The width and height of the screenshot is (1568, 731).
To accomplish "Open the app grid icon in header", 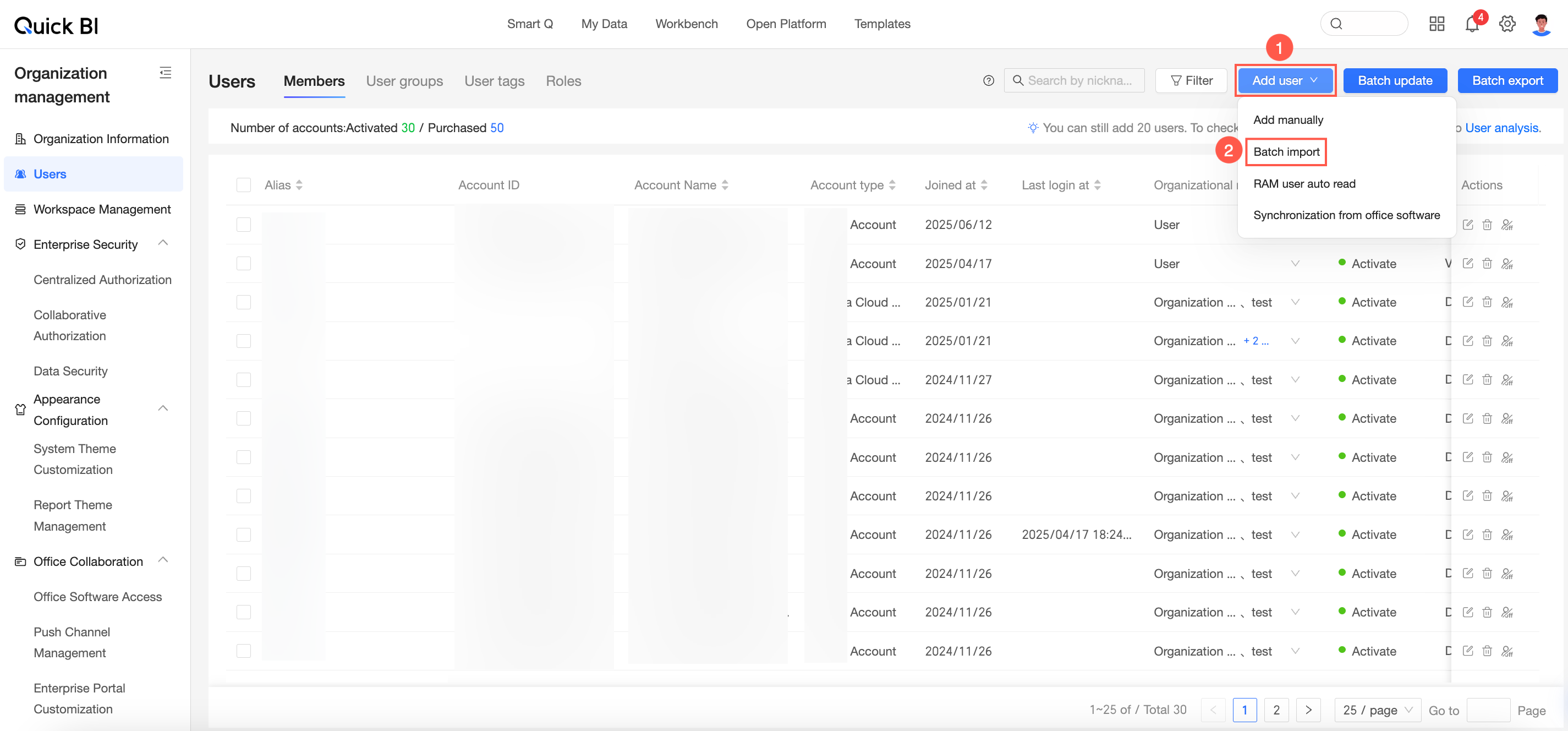I will (1437, 24).
